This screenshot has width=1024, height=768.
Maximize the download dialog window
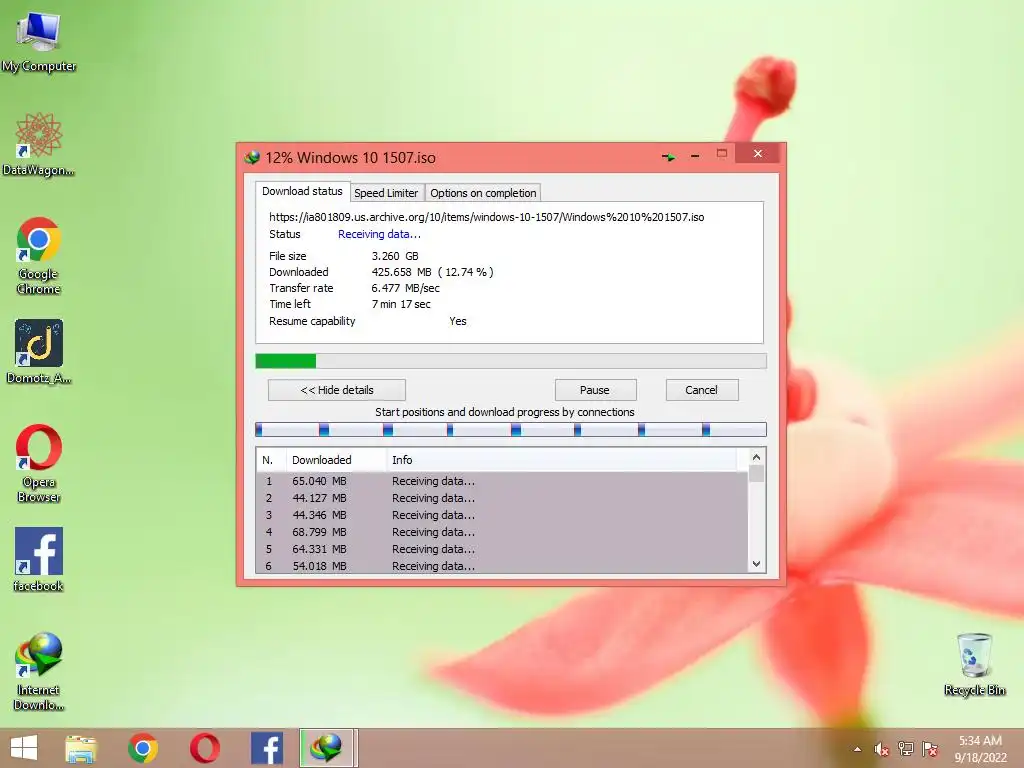tap(722, 154)
